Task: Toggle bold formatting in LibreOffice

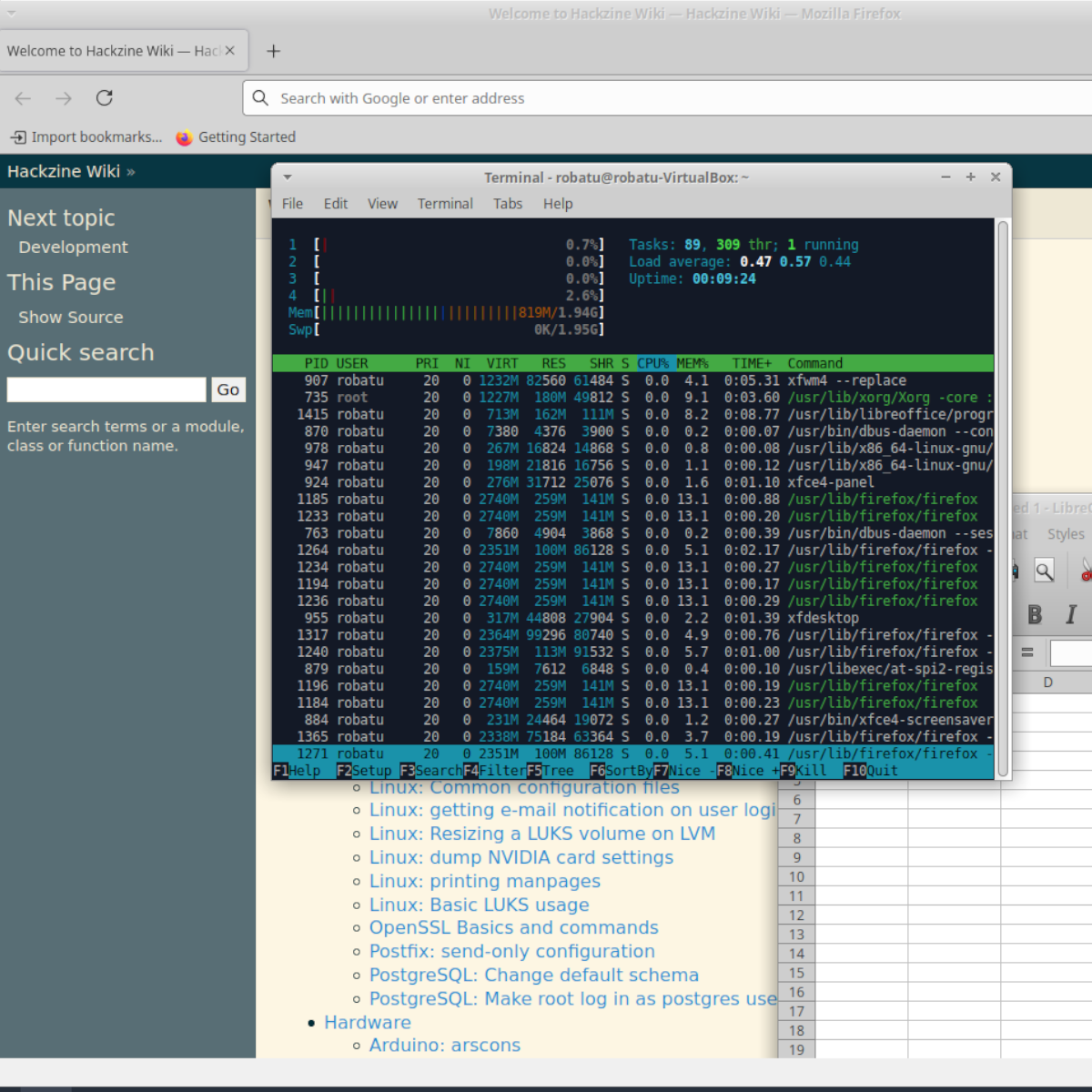Action: coord(1035,614)
